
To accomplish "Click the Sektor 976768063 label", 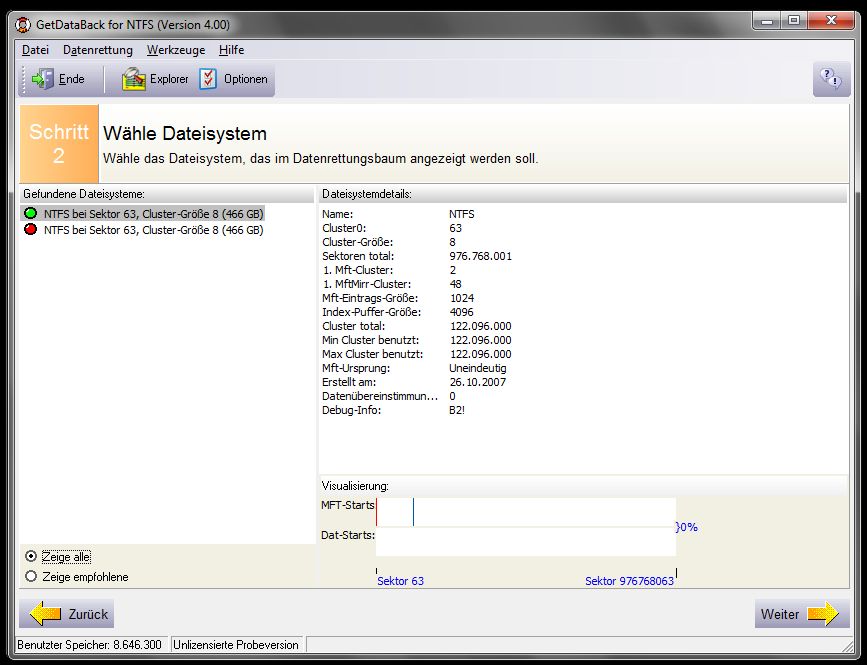I will 629,581.
